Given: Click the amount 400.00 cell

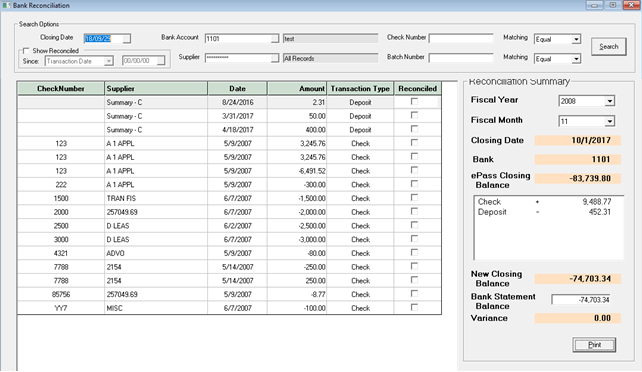Looking at the screenshot, I should (297, 130).
